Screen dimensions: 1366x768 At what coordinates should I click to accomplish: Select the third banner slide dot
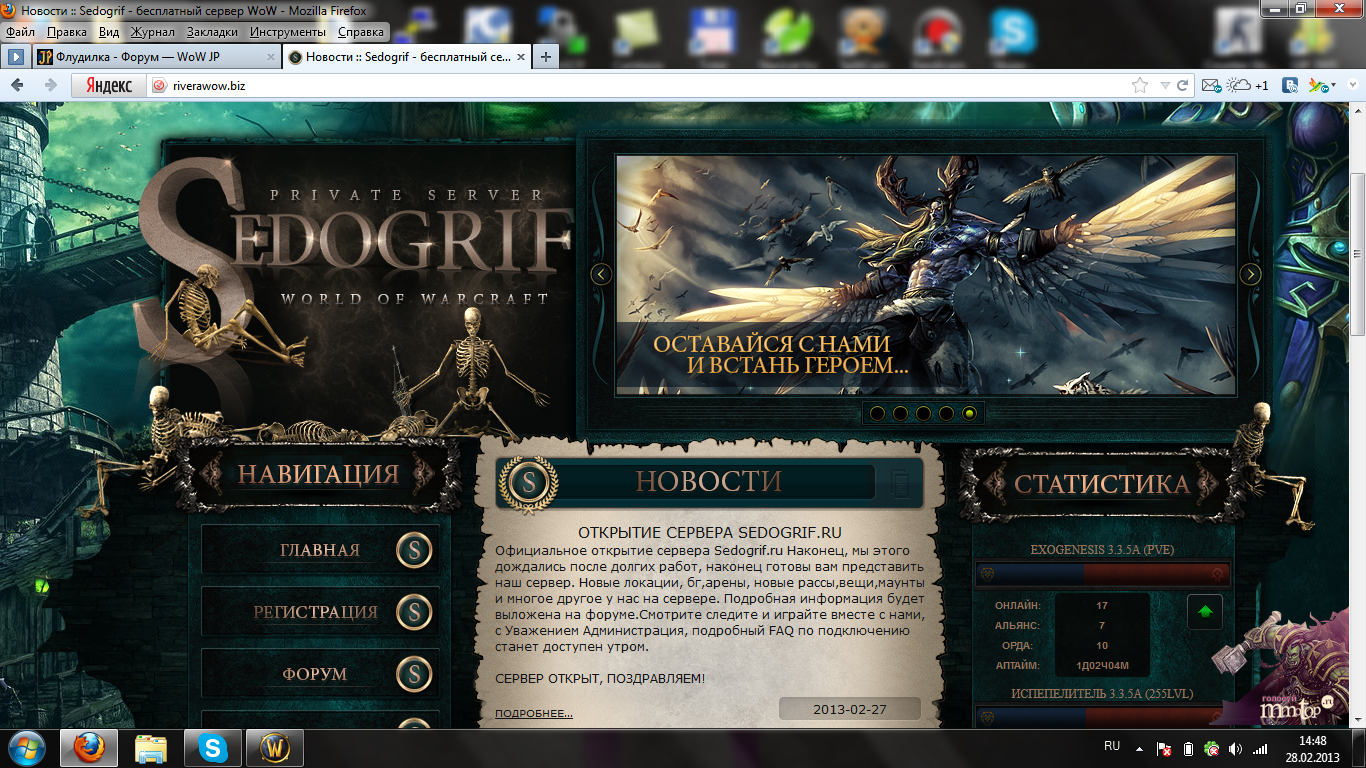pos(923,413)
